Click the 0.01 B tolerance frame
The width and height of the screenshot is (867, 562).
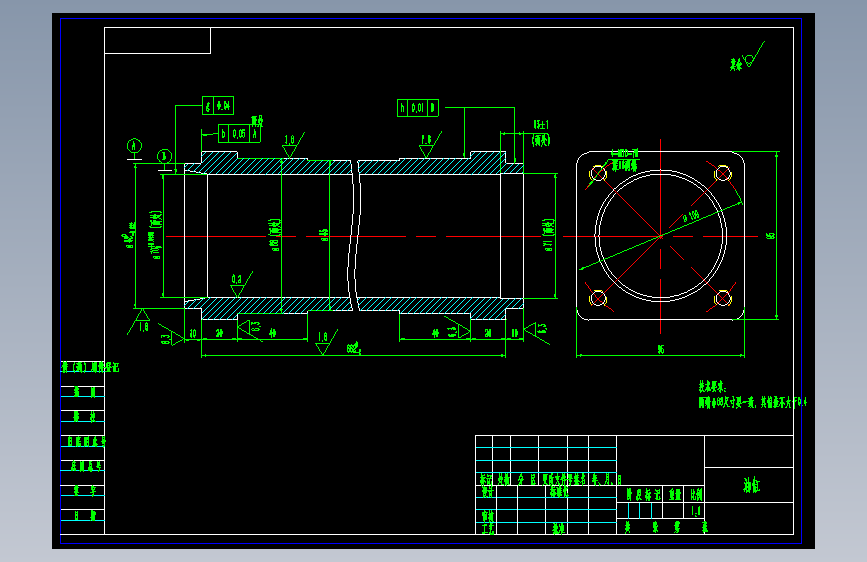[417, 108]
